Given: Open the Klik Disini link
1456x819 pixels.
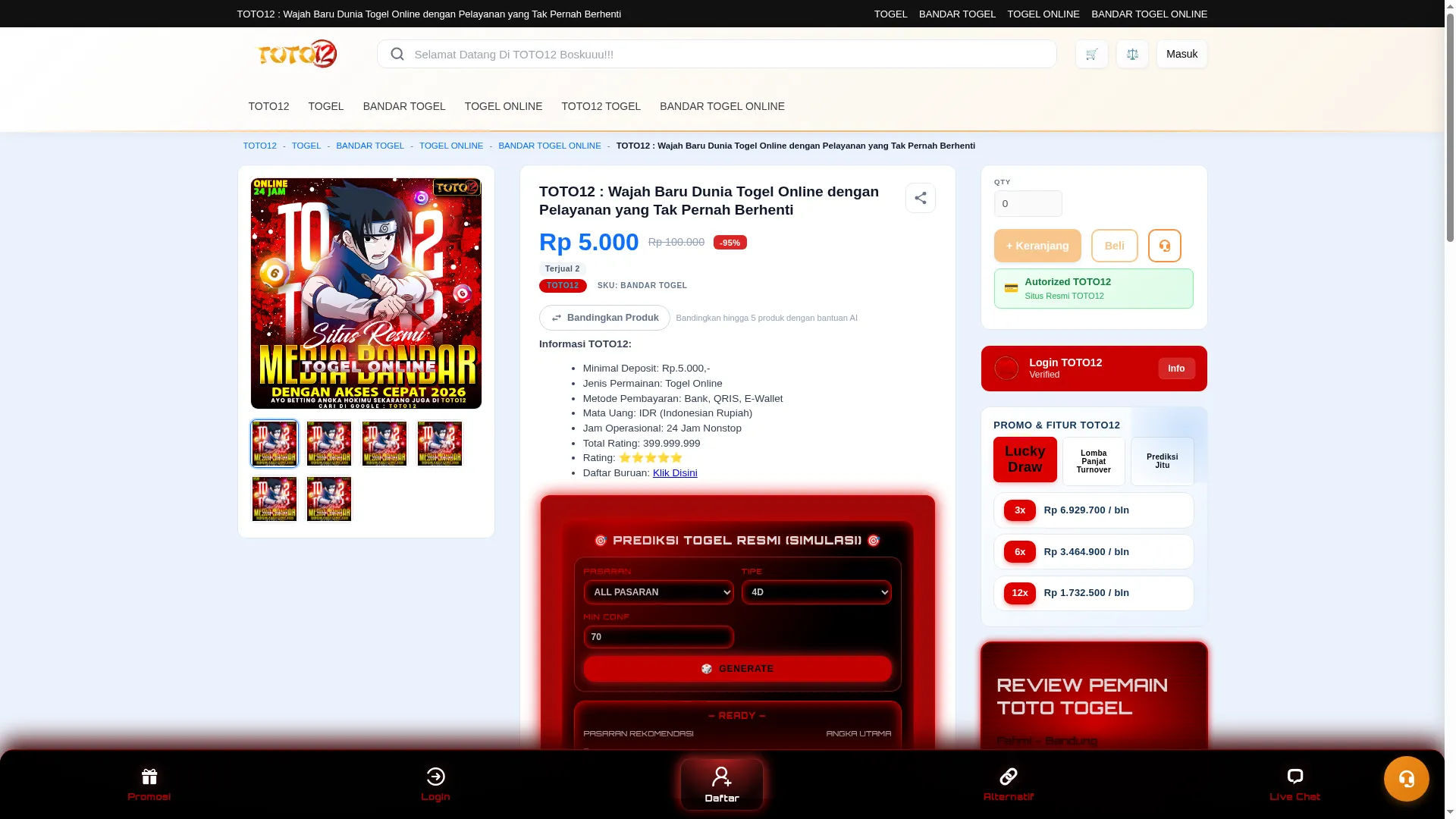Looking at the screenshot, I should 675,473.
